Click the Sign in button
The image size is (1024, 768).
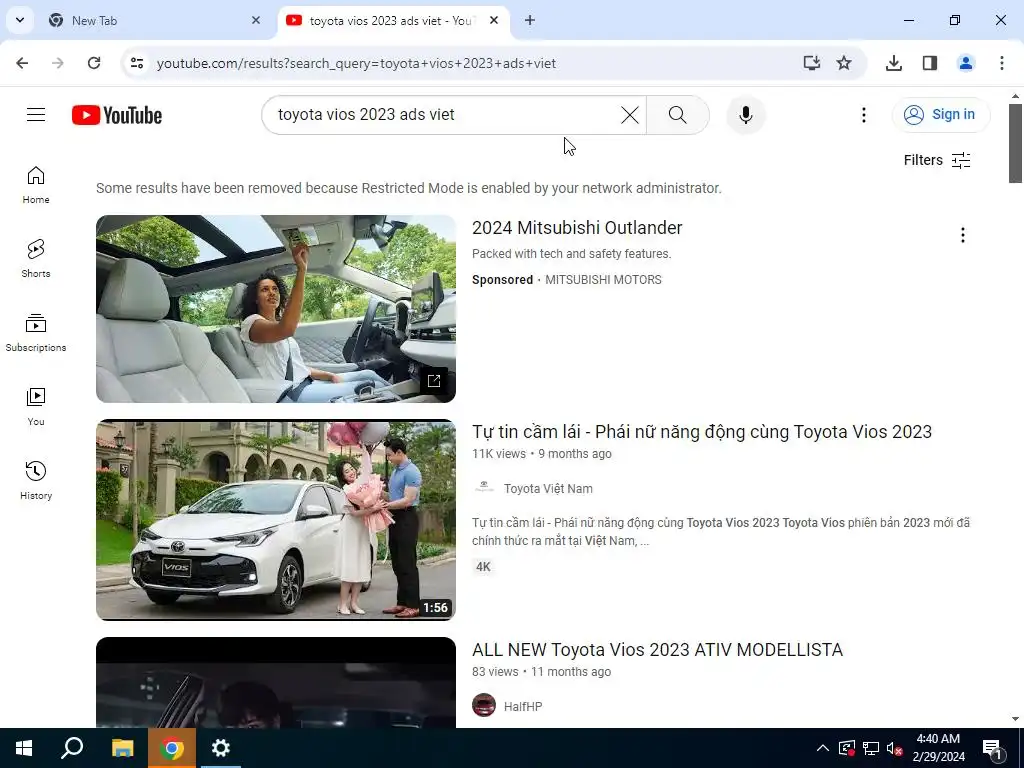pyautogui.click(x=940, y=115)
